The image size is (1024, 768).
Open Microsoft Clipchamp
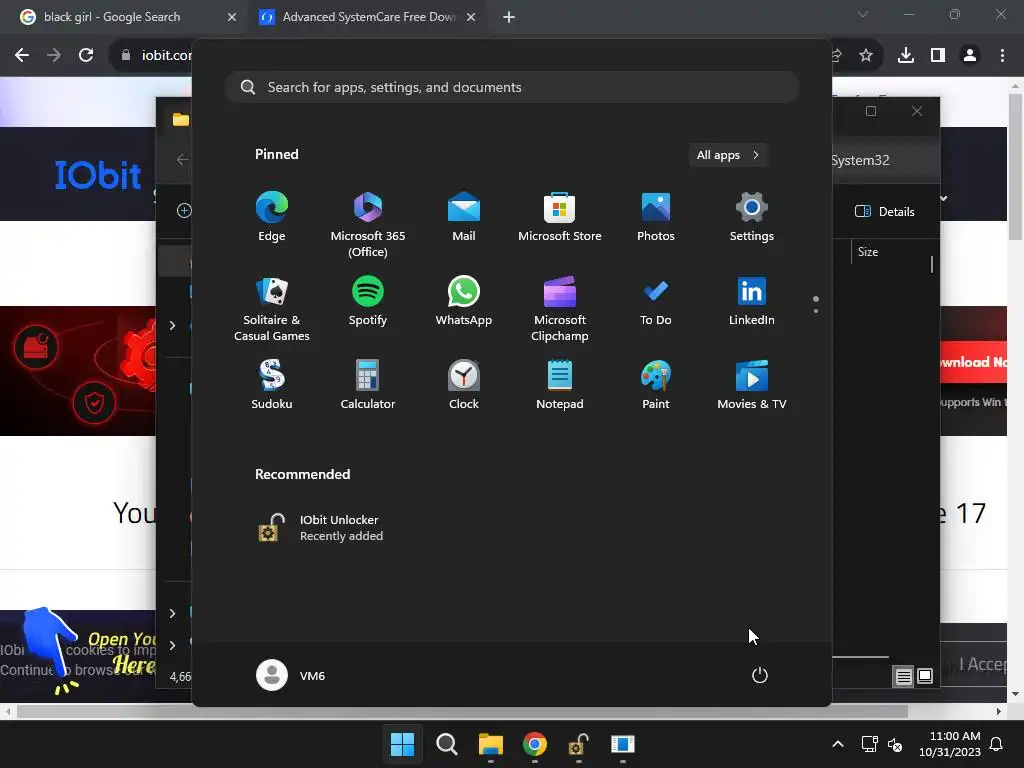560,309
